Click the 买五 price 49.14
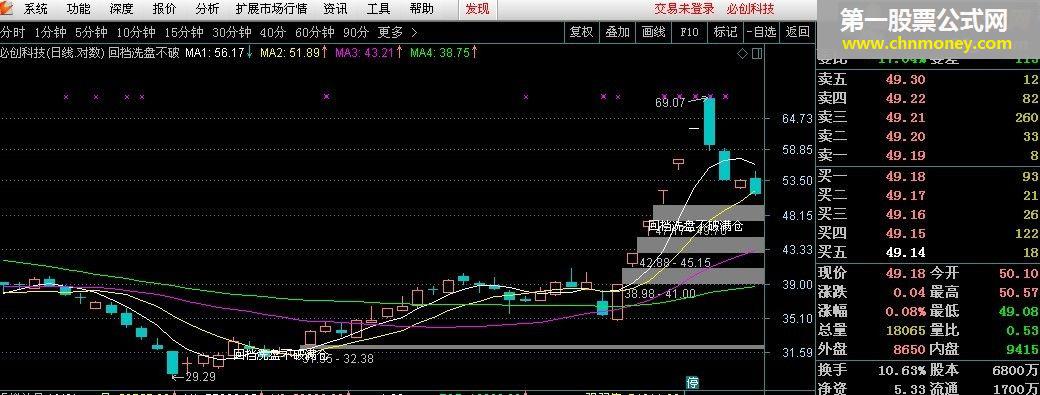 point(905,253)
